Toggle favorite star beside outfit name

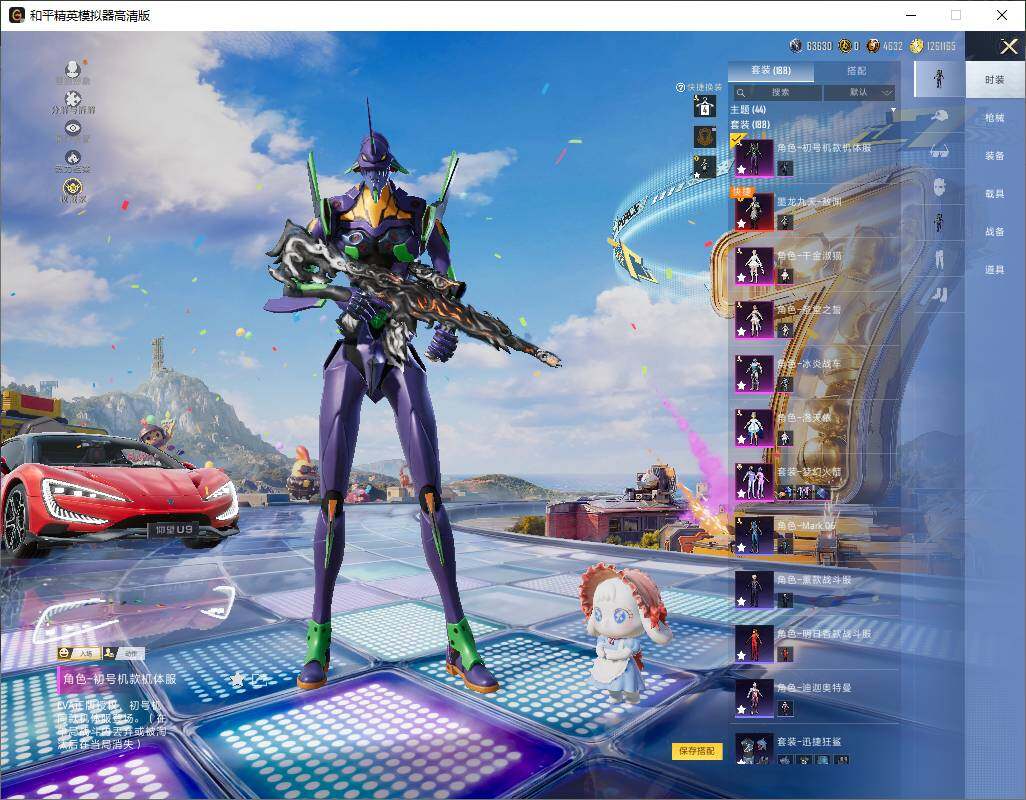(237, 679)
